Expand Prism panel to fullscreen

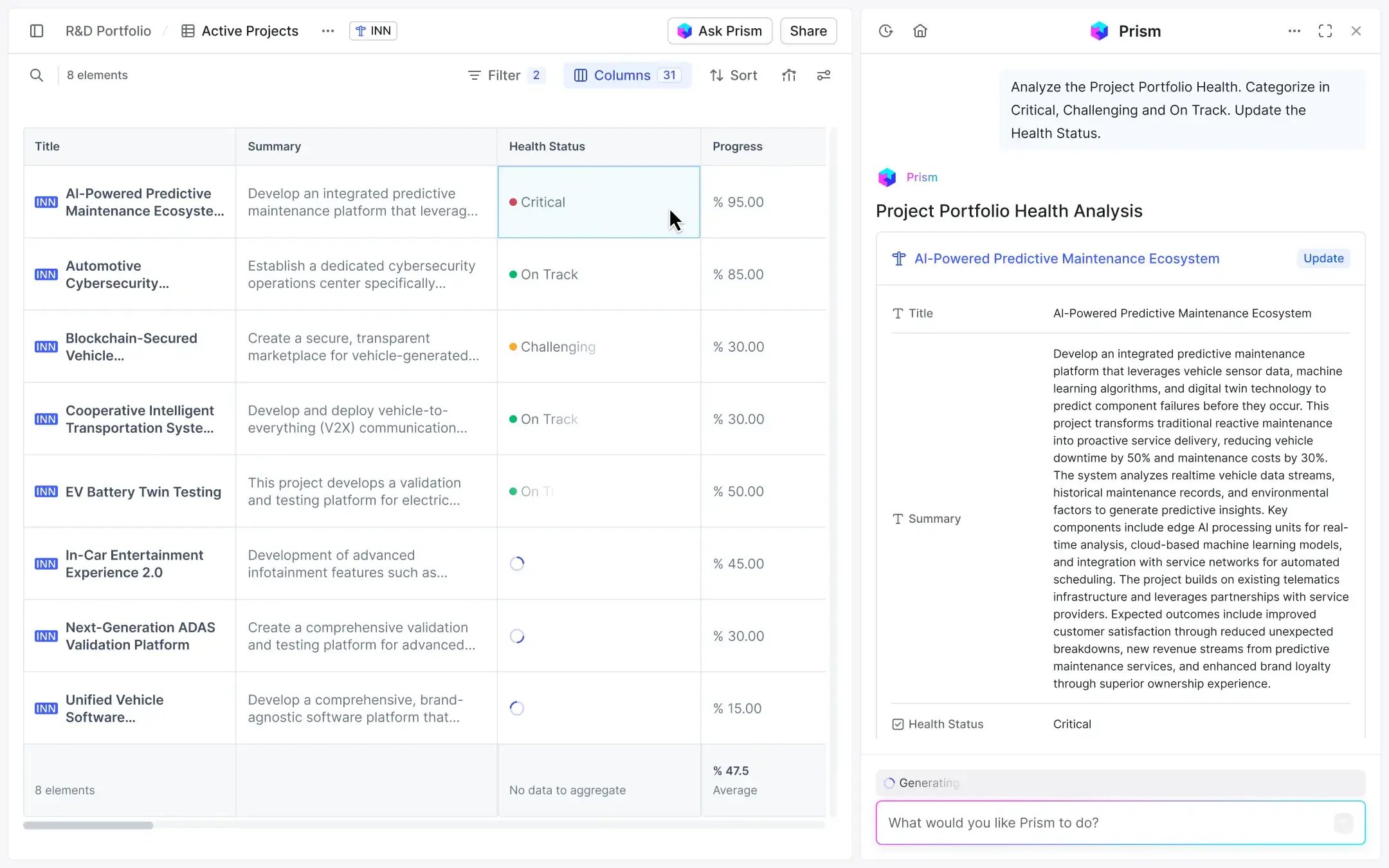click(x=1325, y=31)
